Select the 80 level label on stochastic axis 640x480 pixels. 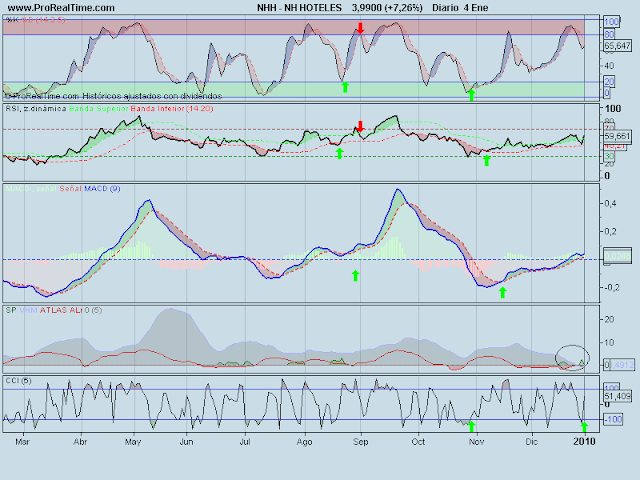tap(609, 34)
